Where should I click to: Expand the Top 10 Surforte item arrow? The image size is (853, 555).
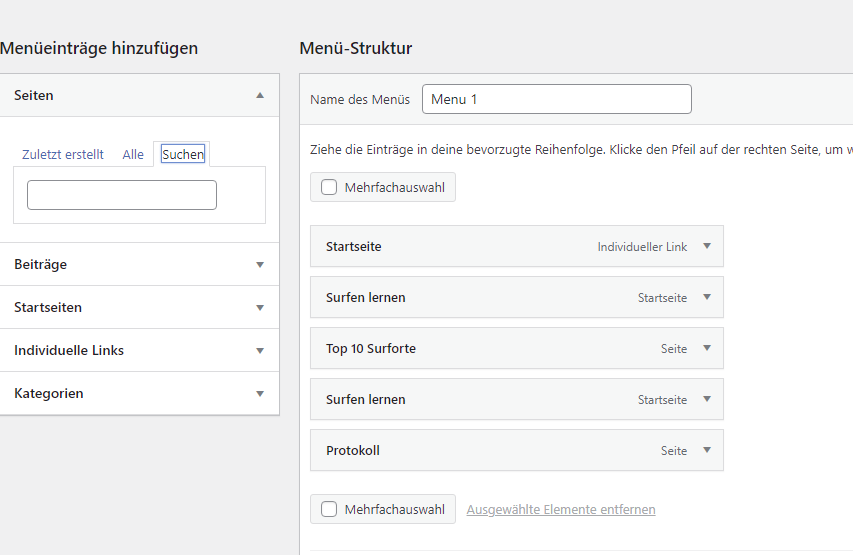(x=706, y=349)
